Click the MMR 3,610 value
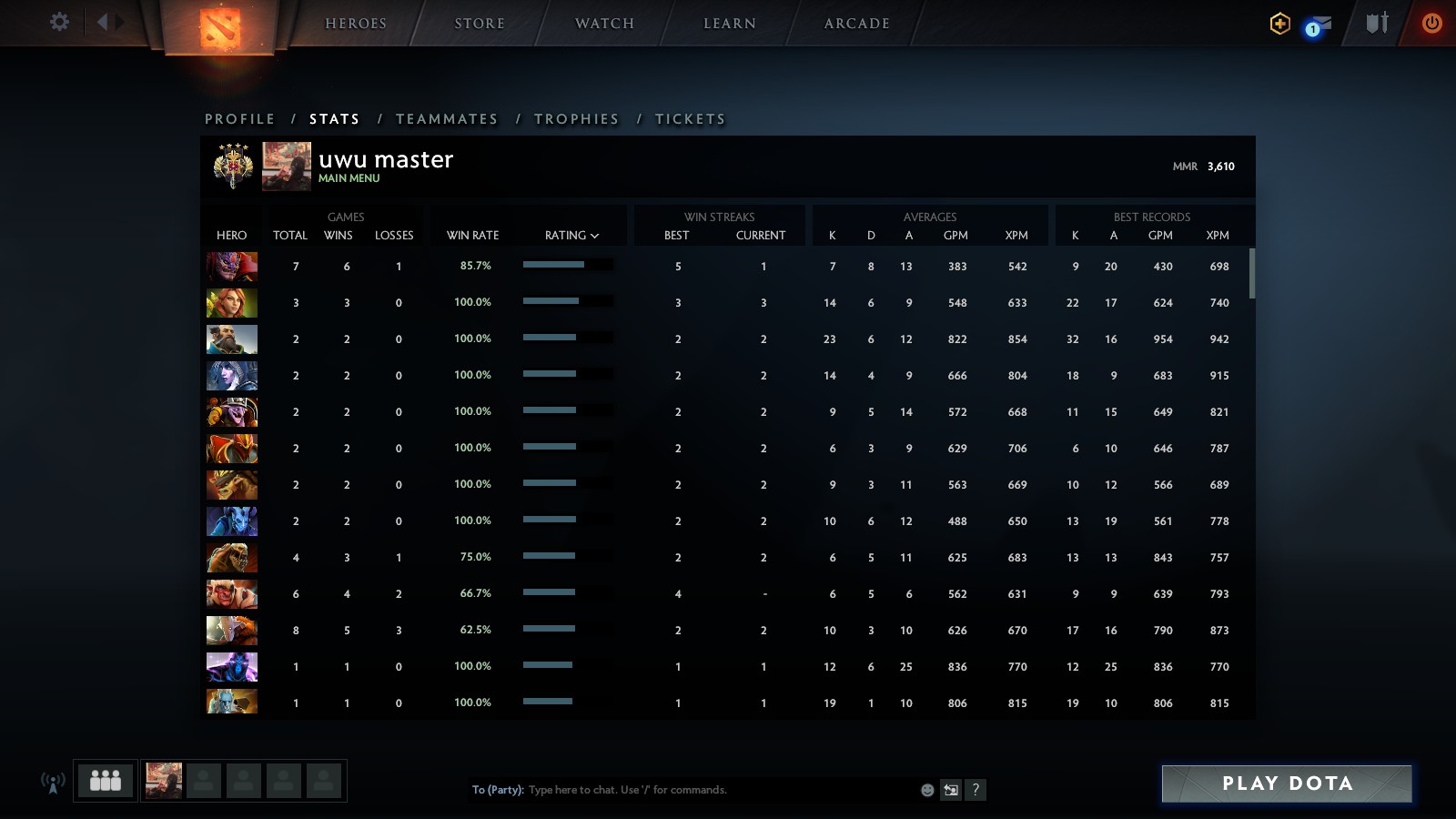The height and width of the screenshot is (819, 1456). point(1221,167)
